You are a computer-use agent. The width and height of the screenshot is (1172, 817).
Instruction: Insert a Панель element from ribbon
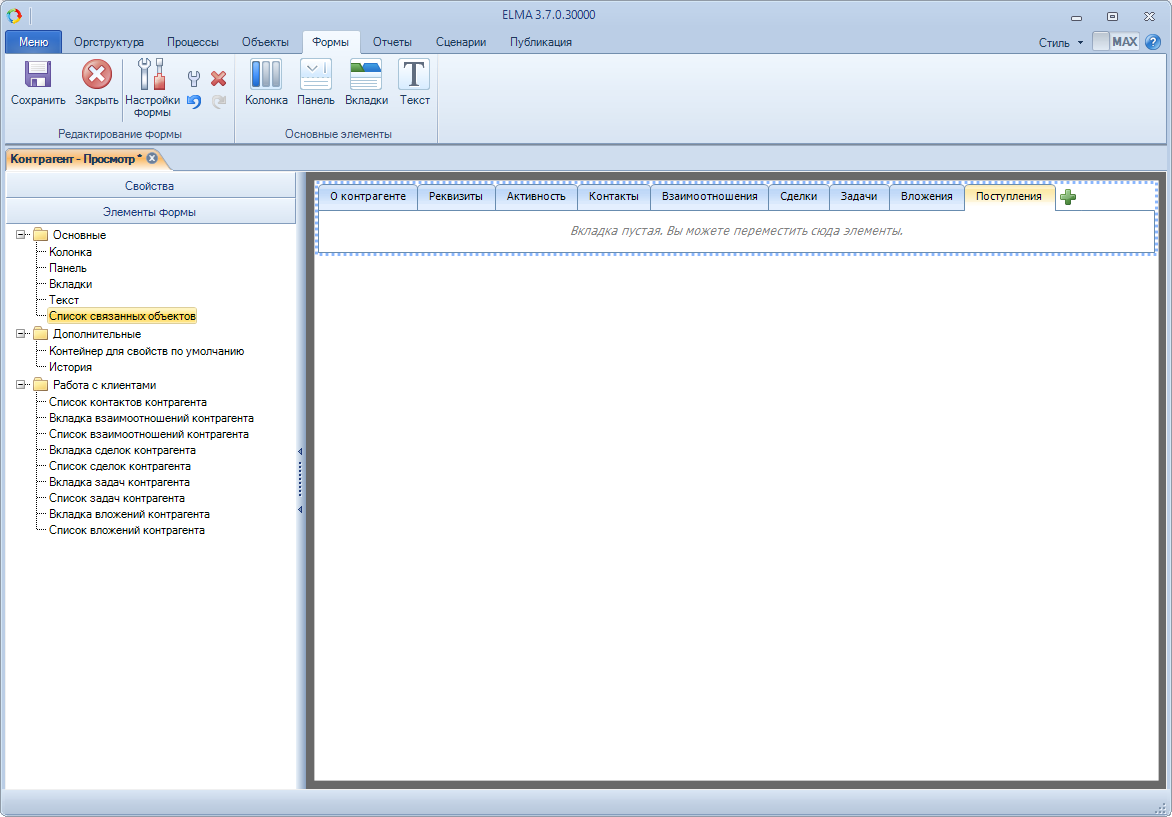click(x=316, y=75)
